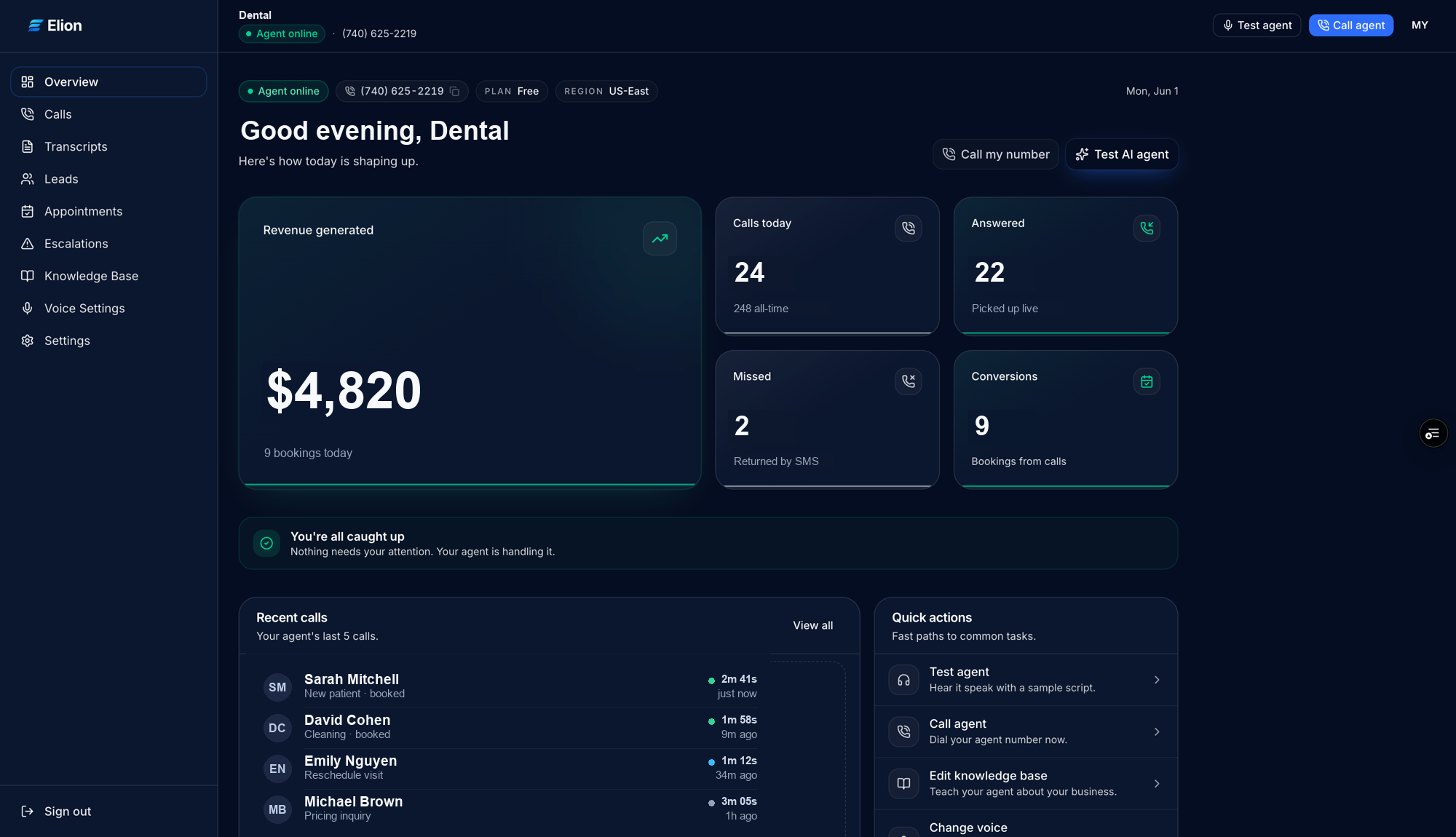Click the Call my number button
This screenshot has height=837, width=1456.
[x=995, y=154]
